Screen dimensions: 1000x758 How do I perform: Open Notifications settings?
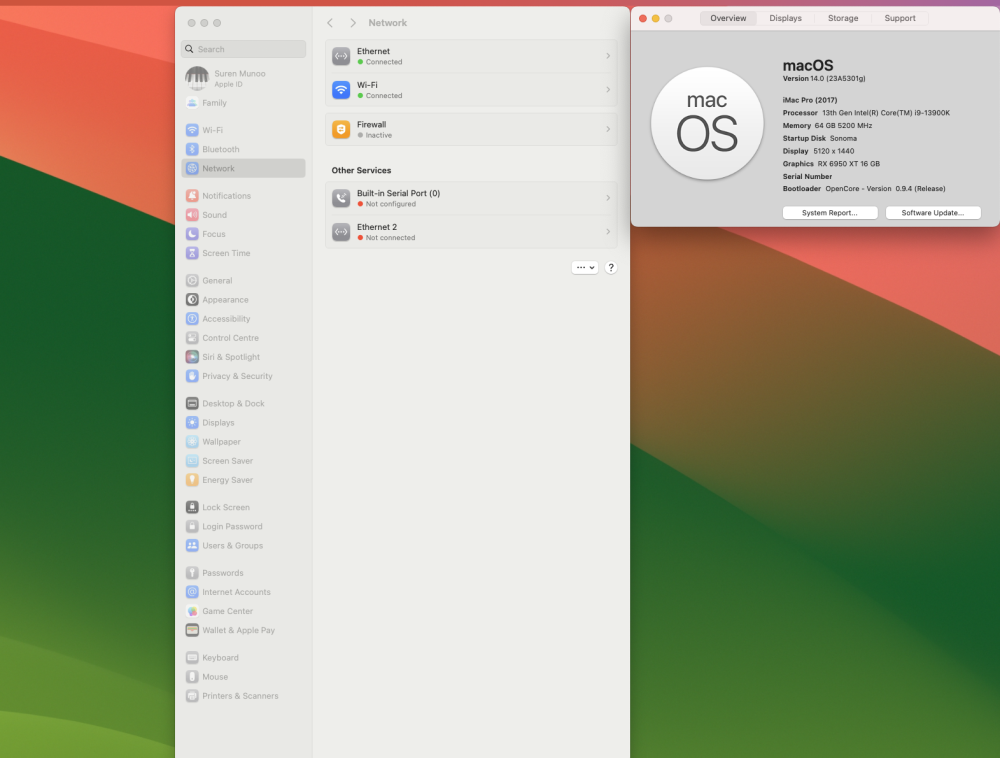coord(243,196)
